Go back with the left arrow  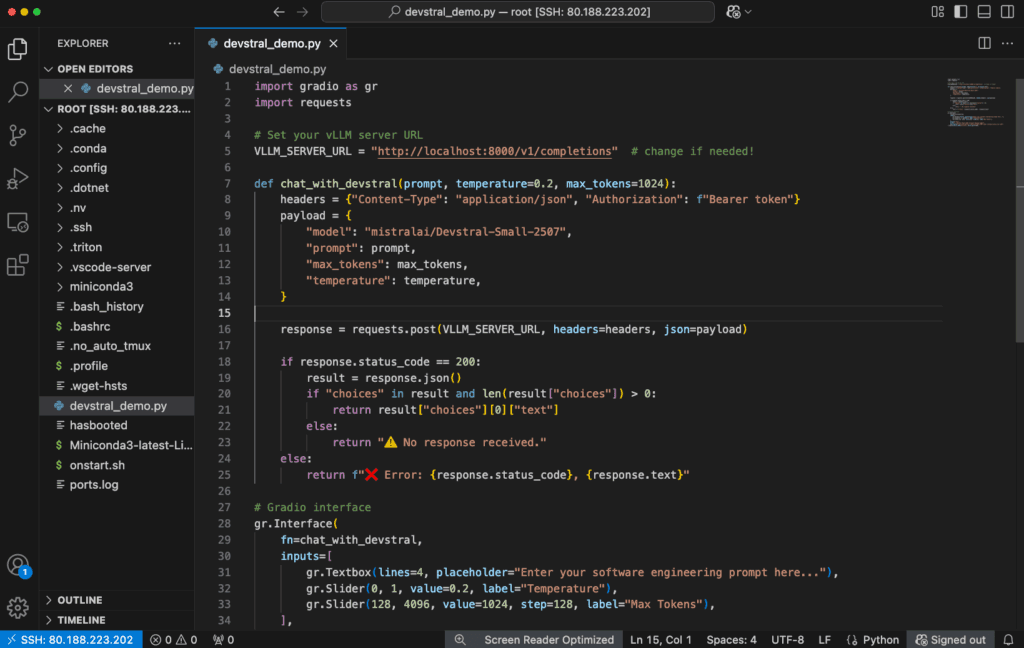tap(279, 12)
